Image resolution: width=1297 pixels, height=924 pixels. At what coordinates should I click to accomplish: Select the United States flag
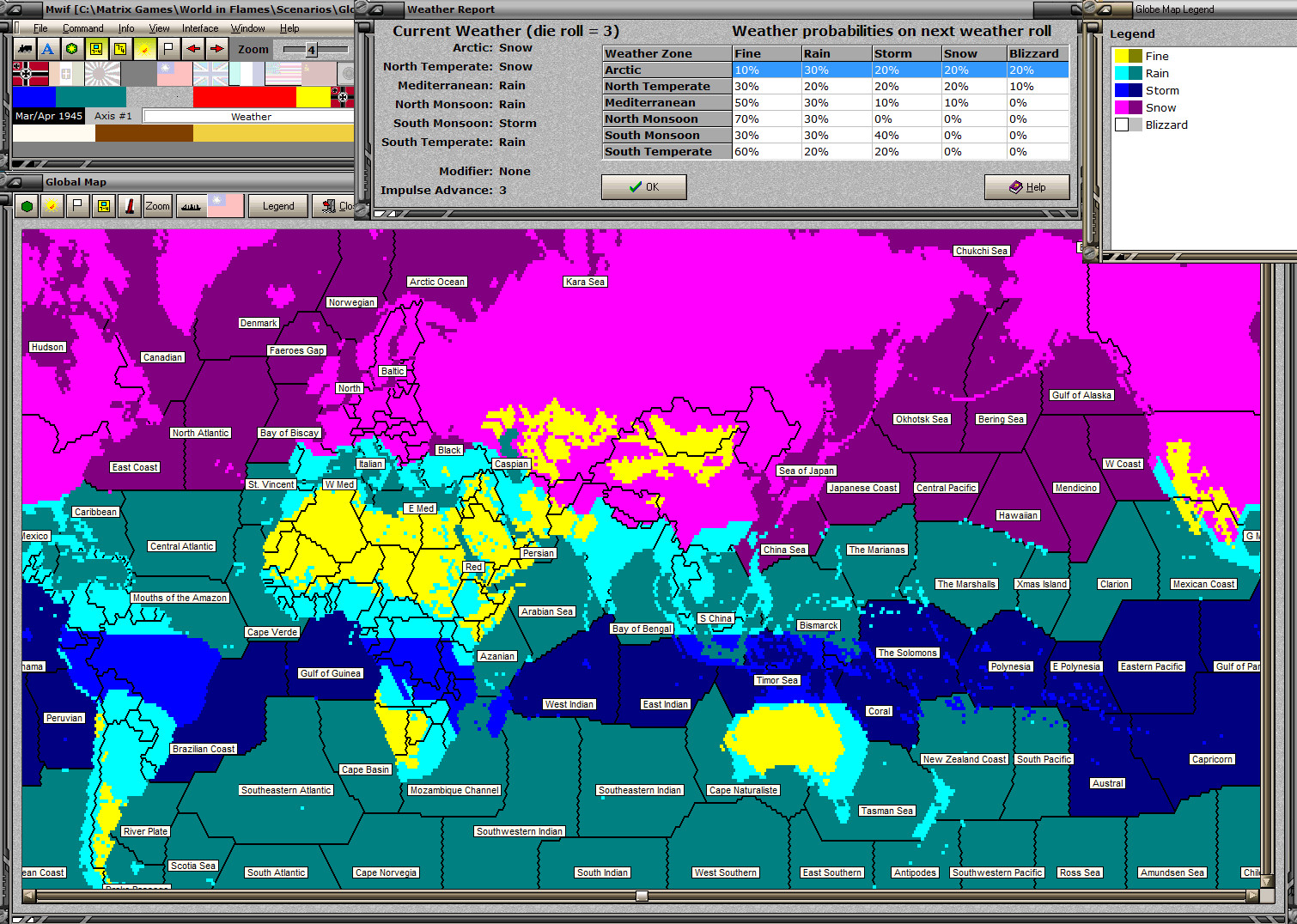click(283, 74)
